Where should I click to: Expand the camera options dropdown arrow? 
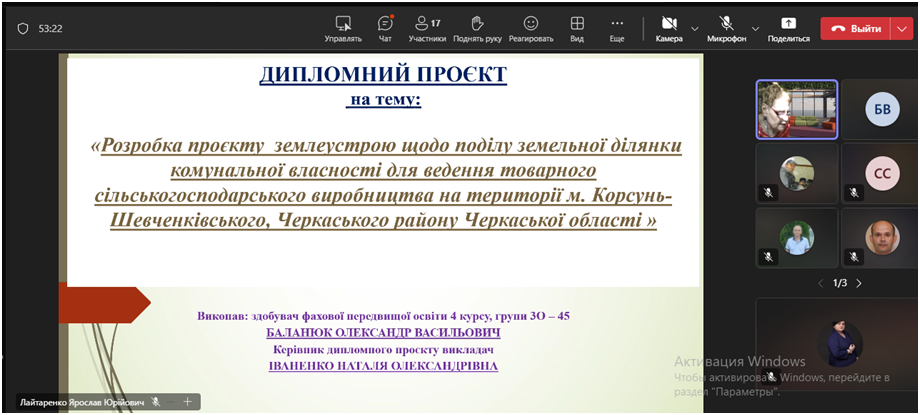tap(695, 28)
